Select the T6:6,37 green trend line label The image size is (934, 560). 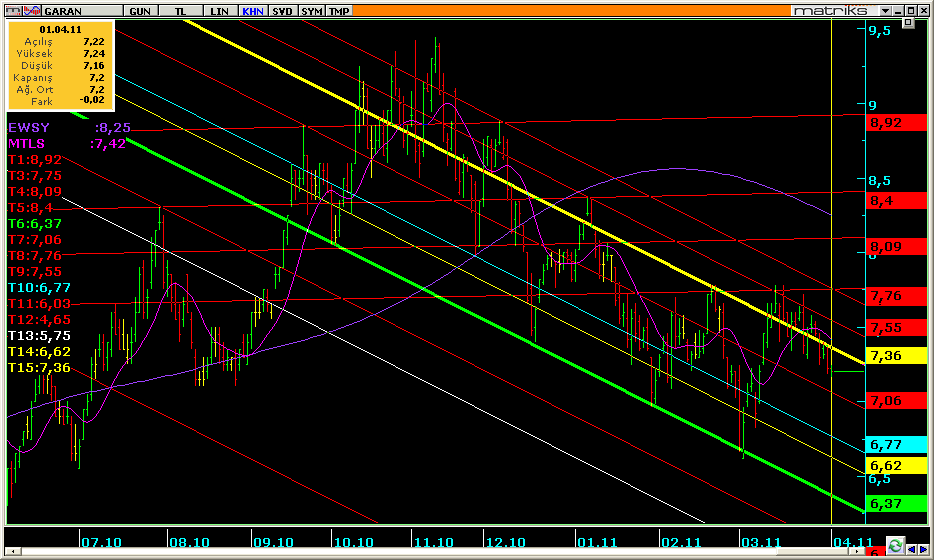[36, 224]
